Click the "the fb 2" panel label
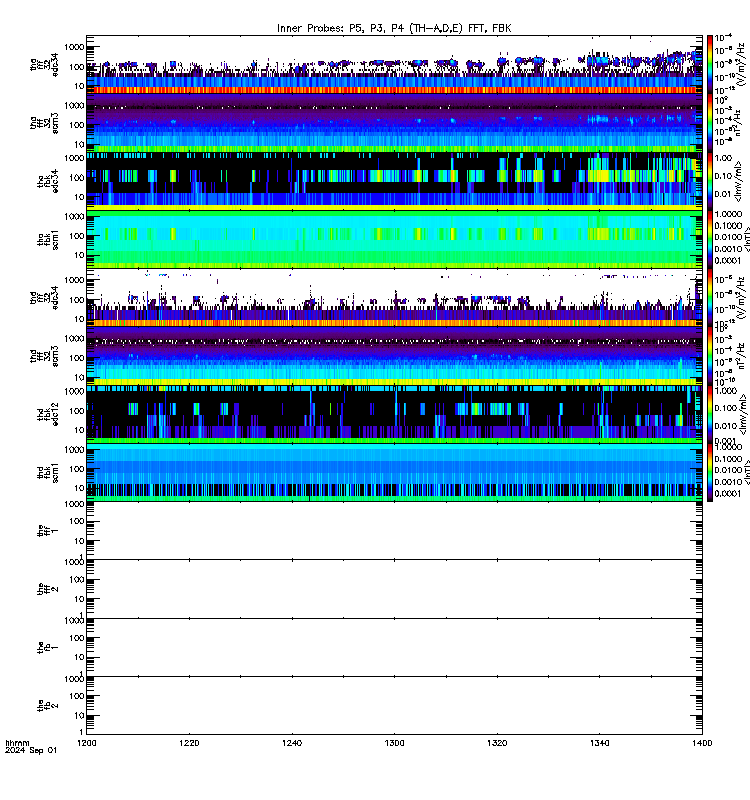The image size is (750, 800). pos(48,706)
